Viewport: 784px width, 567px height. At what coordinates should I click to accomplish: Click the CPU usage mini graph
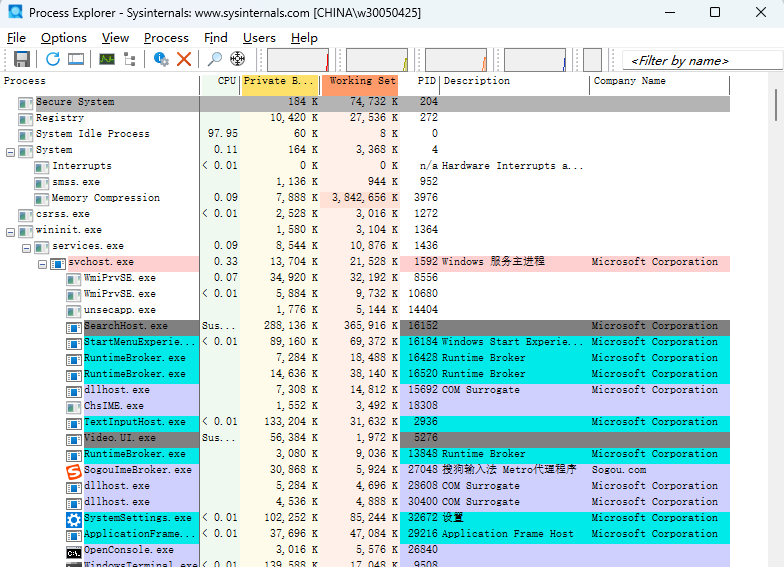tap(298, 60)
